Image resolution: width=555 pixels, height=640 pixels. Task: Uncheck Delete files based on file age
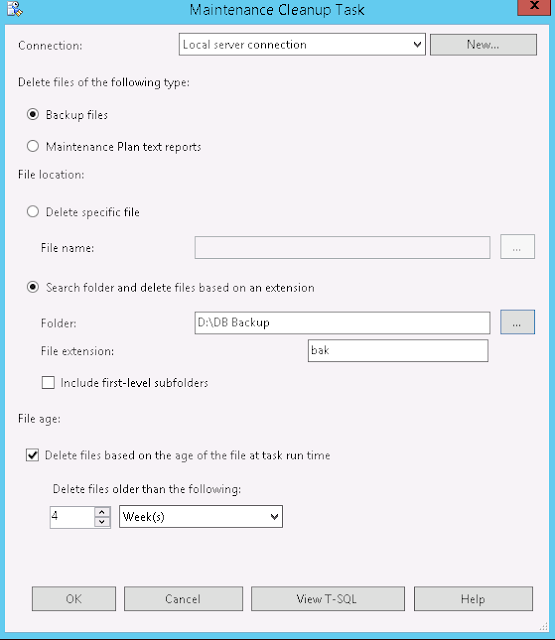click(33, 455)
